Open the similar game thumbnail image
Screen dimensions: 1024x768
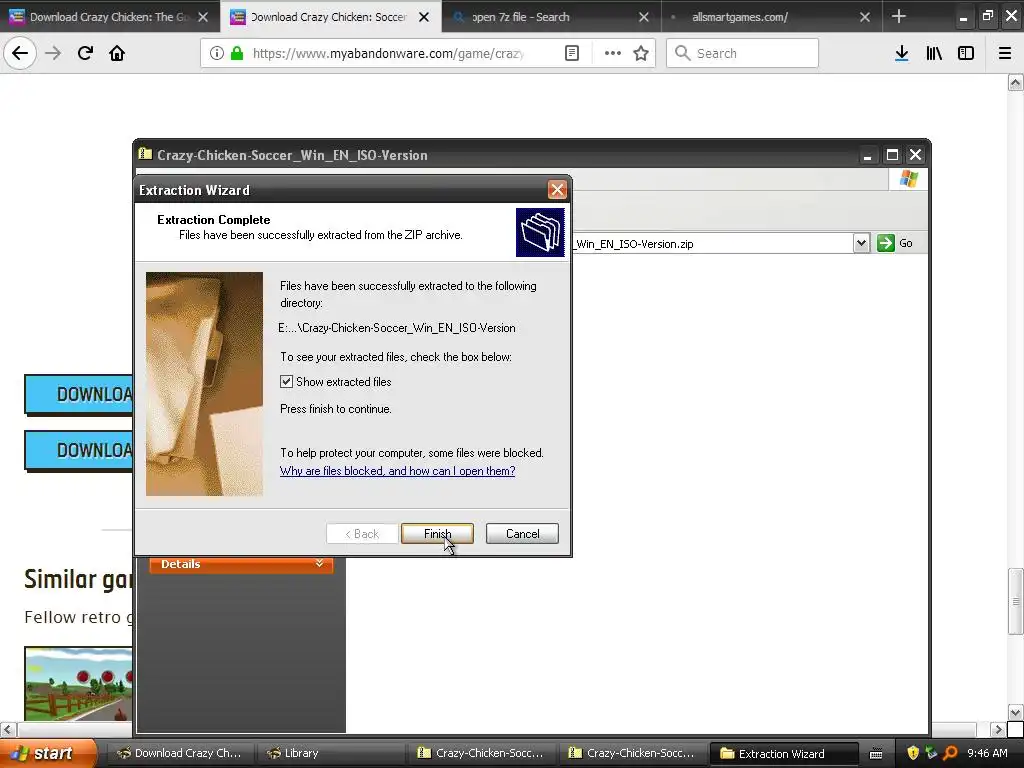(78, 684)
